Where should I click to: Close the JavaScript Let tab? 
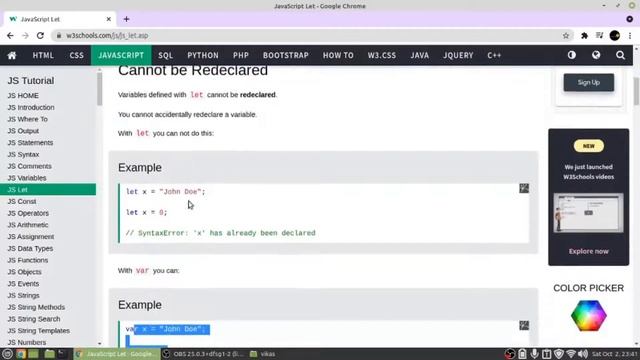click(x=109, y=19)
